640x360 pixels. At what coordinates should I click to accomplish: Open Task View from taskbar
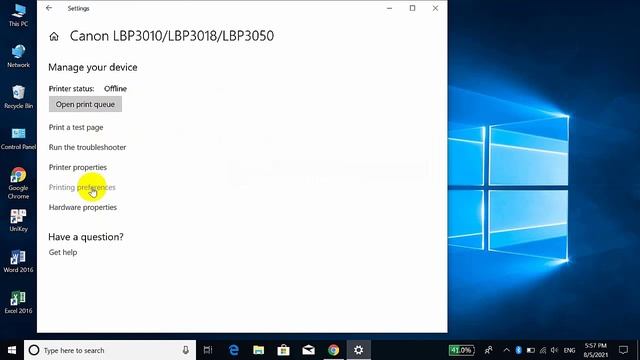point(208,350)
